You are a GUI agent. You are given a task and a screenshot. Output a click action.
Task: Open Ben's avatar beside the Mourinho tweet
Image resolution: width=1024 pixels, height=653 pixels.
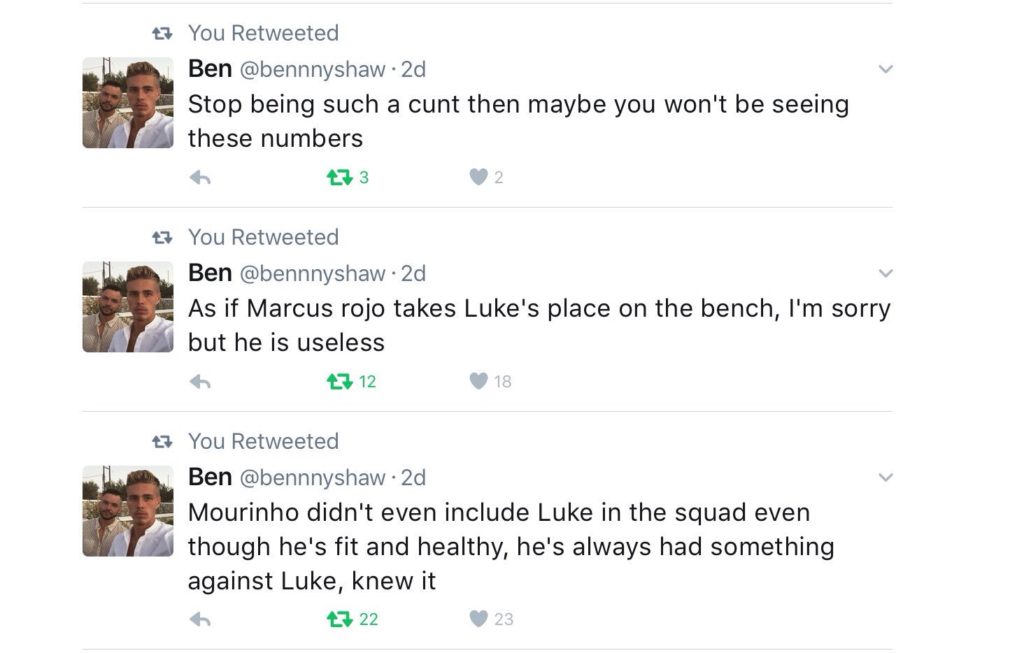tap(127, 511)
